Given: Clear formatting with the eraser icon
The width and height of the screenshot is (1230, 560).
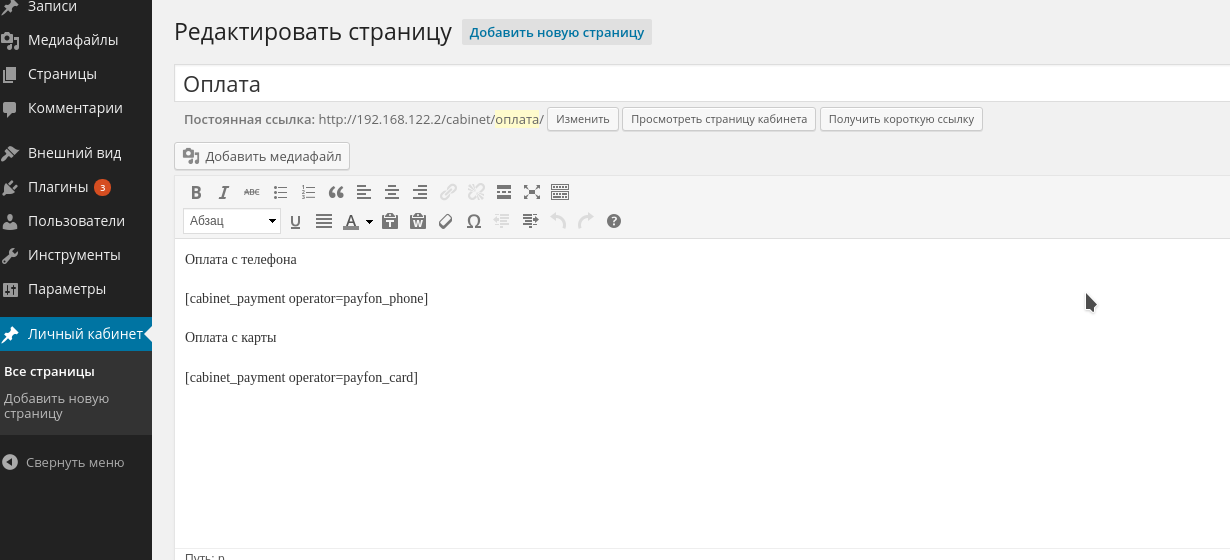Looking at the screenshot, I should tap(446, 221).
